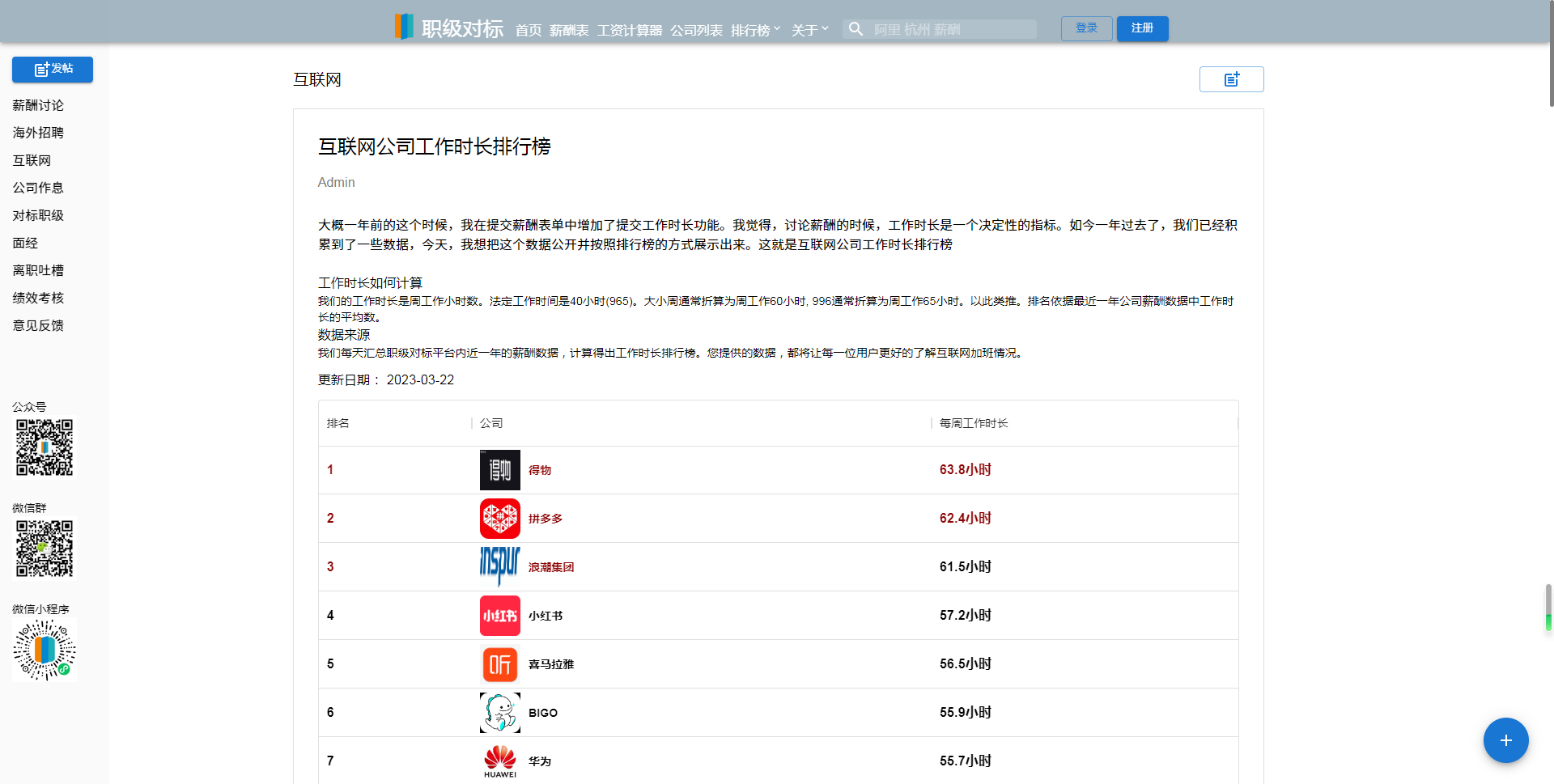Click the Inspur 浪潮集团 logo
The height and width of the screenshot is (784, 1554).
[x=499, y=566]
